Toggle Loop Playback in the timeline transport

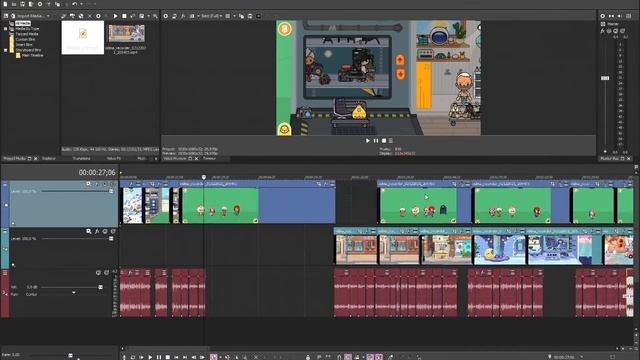coord(133,357)
